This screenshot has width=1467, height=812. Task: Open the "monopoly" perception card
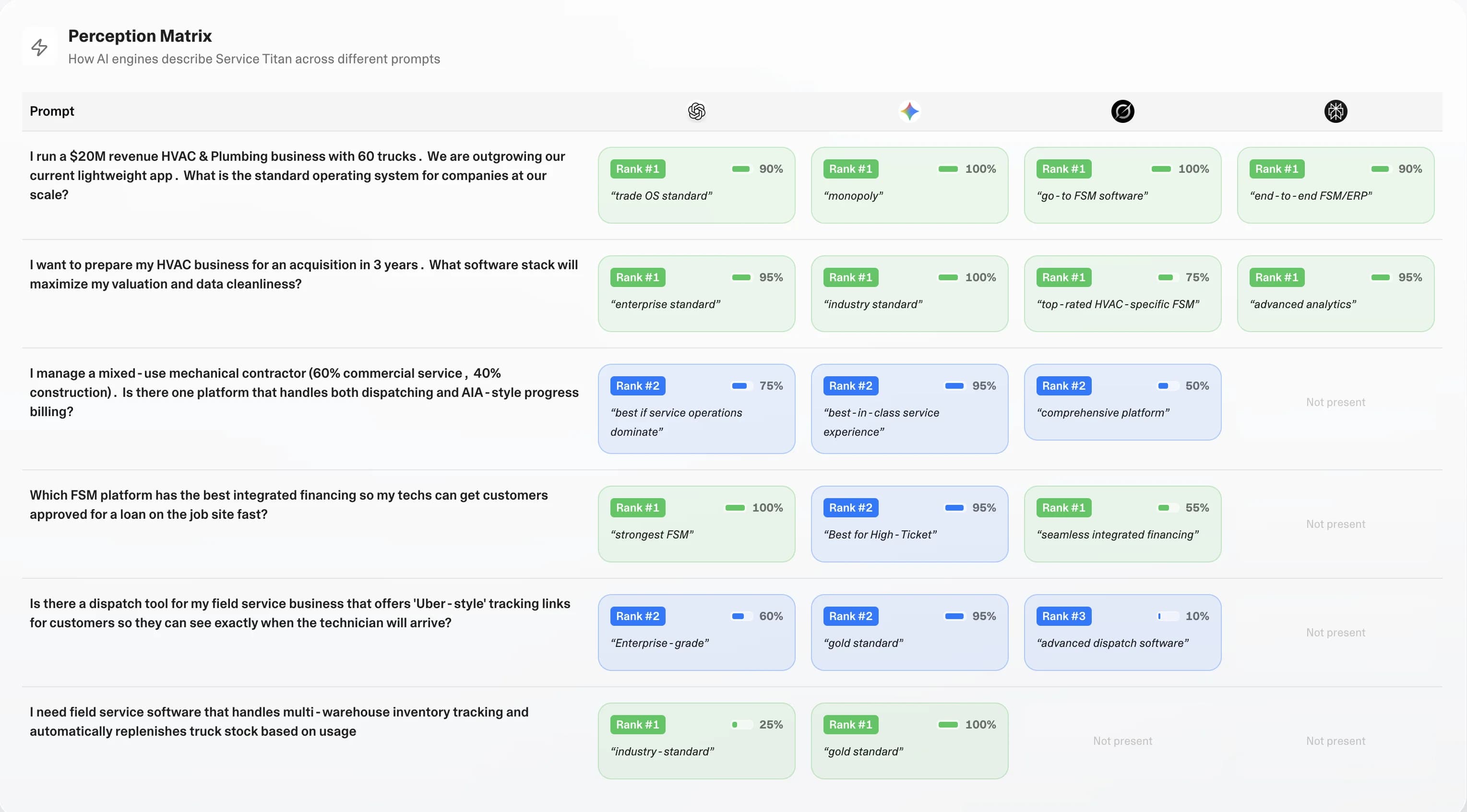point(909,185)
